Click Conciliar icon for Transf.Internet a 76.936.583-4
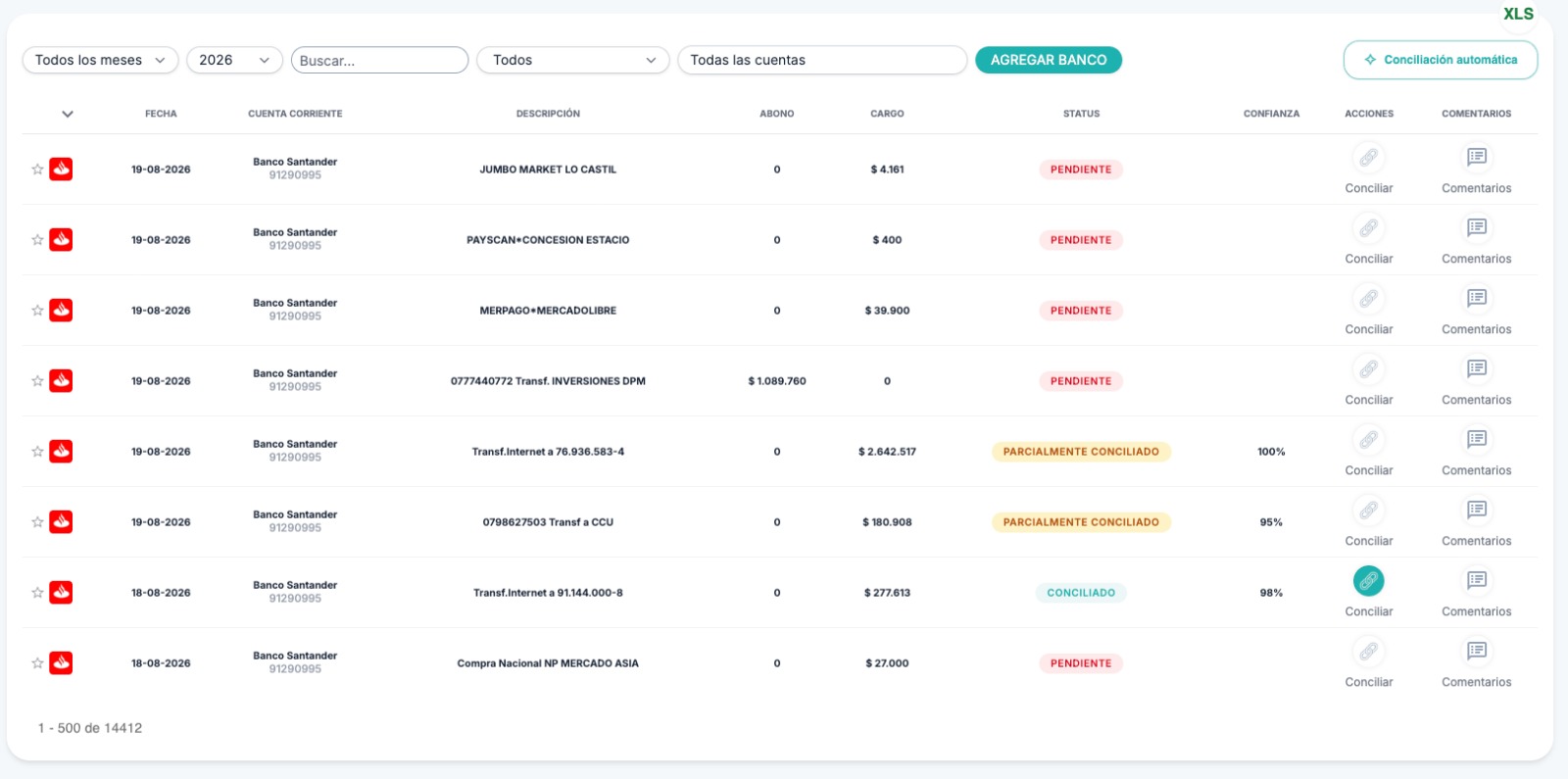 click(1368, 440)
